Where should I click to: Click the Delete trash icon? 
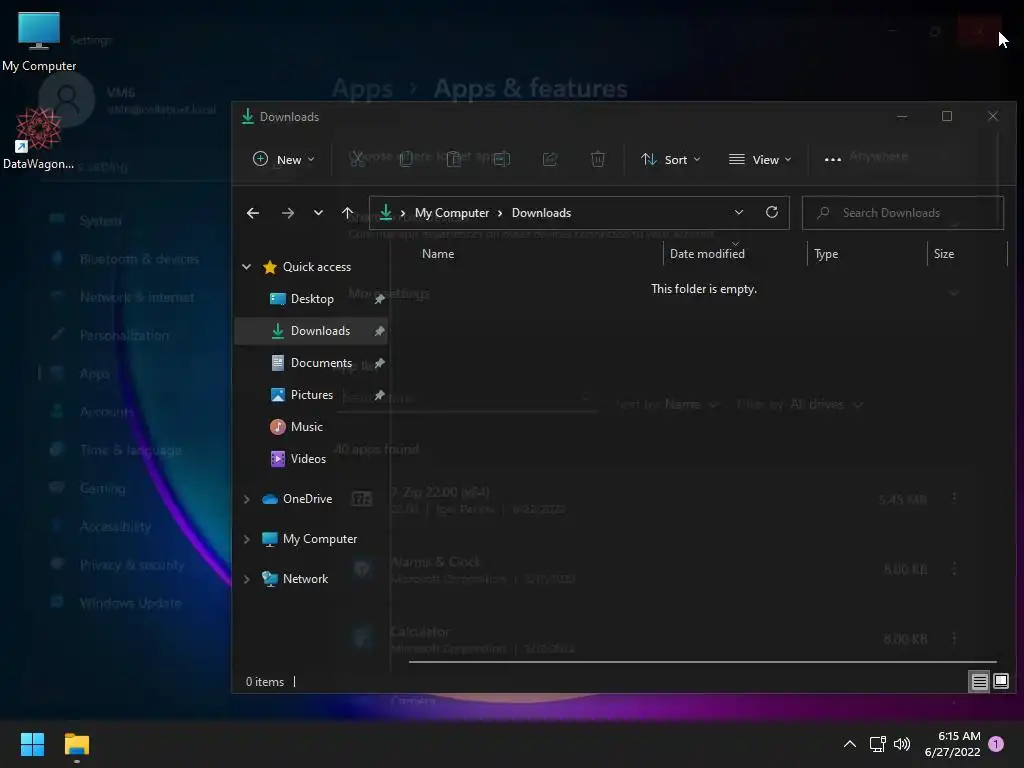(598, 159)
